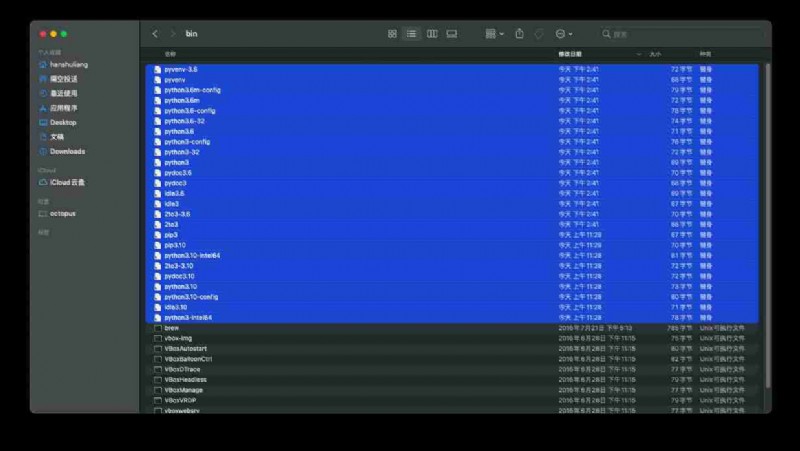This screenshot has height=451, width=800.
Task: Select the idle3 file name
Action: tap(172, 204)
